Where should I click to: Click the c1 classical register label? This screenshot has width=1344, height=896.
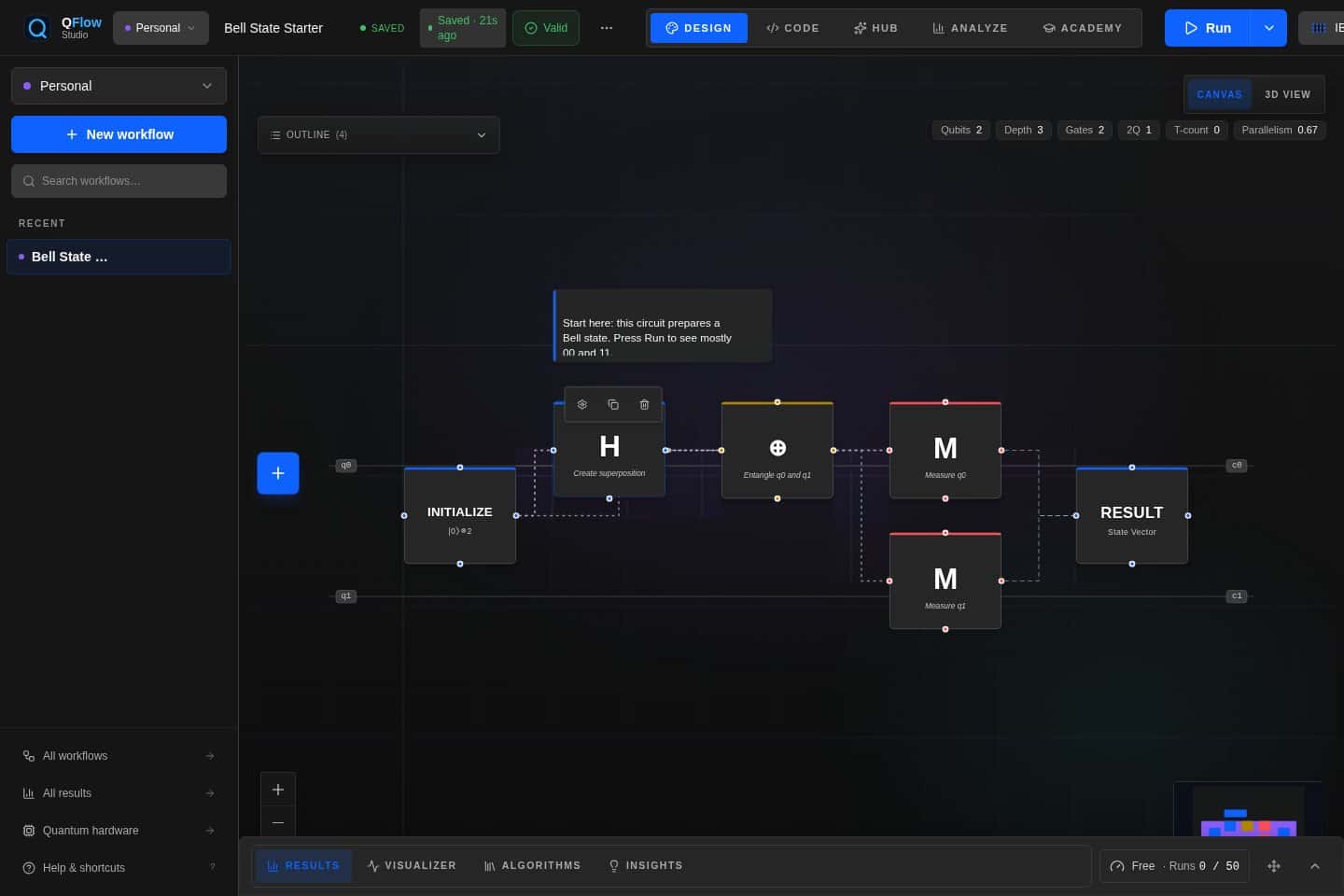[x=1237, y=595]
